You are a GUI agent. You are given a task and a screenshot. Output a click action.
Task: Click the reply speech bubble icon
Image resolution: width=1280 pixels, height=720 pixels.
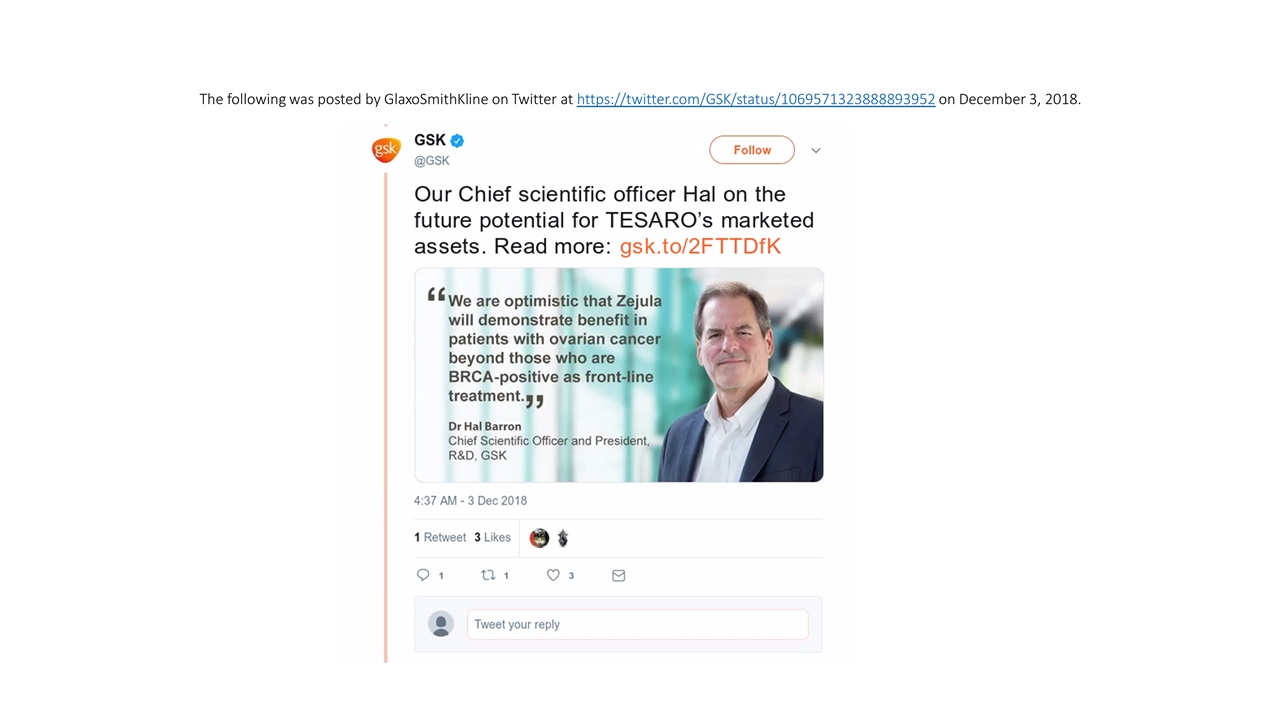(423, 575)
